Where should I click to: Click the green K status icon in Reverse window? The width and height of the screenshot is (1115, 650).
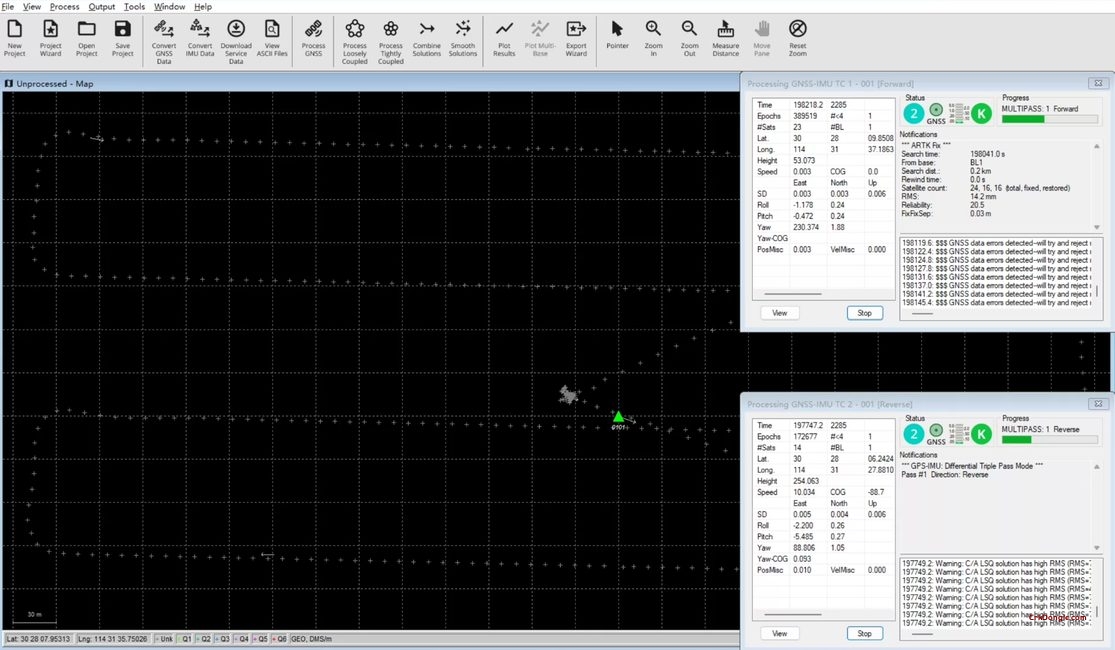coord(981,434)
